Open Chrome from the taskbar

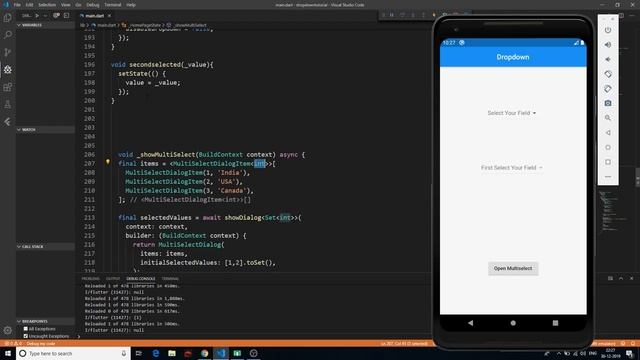[x=204, y=353]
